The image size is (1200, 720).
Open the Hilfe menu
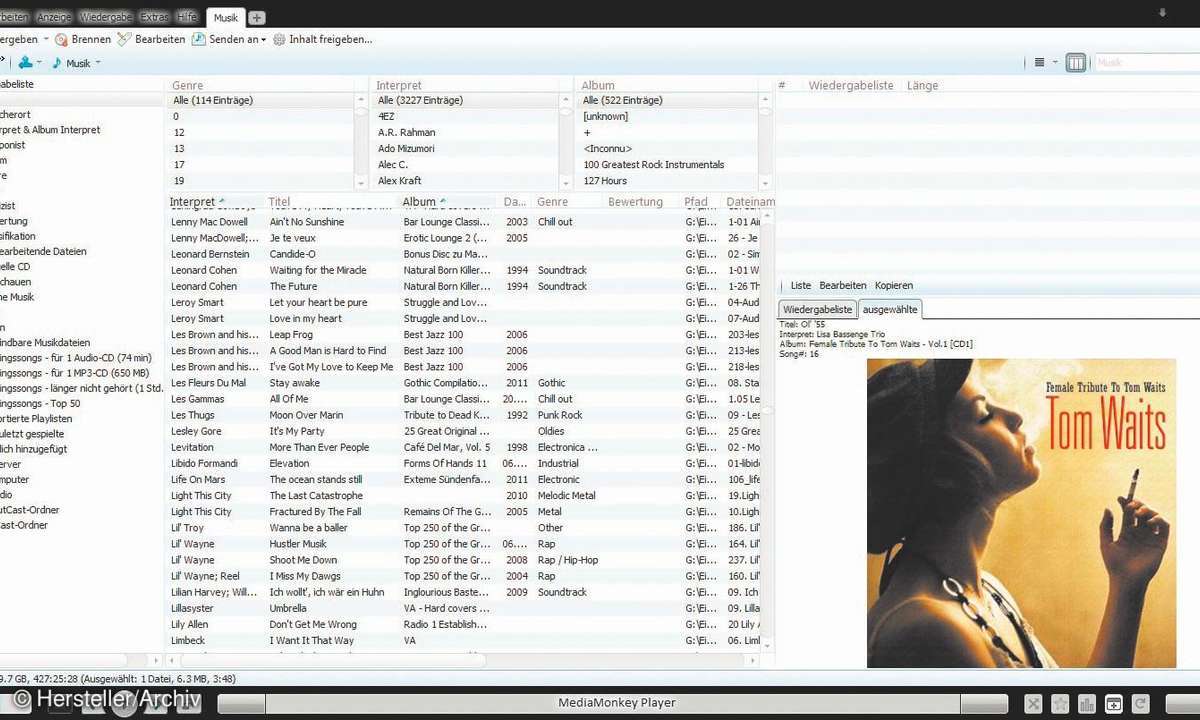(x=187, y=17)
